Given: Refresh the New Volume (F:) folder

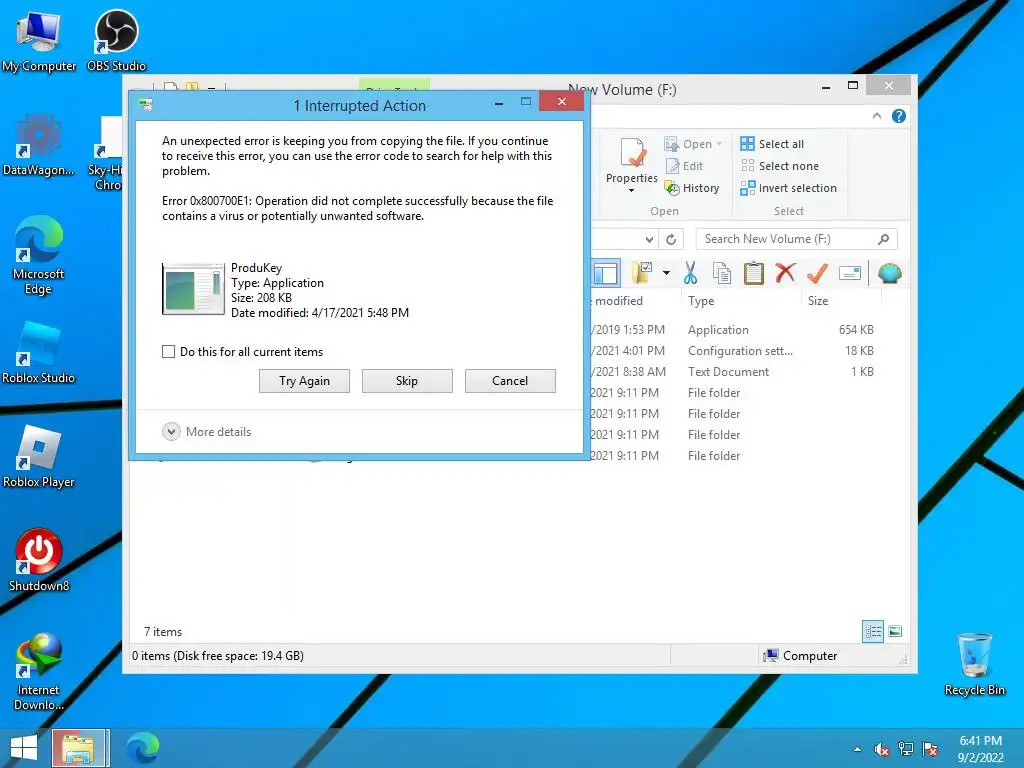Looking at the screenshot, I should pos(671,239).
